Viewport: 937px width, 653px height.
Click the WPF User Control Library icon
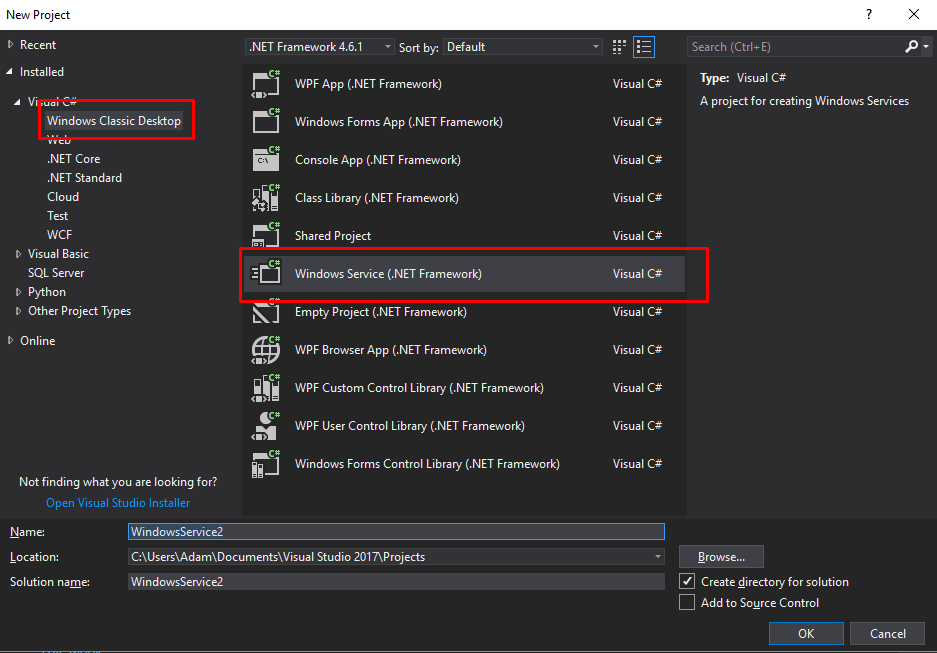pyautogui.click(x=266, y=426)
